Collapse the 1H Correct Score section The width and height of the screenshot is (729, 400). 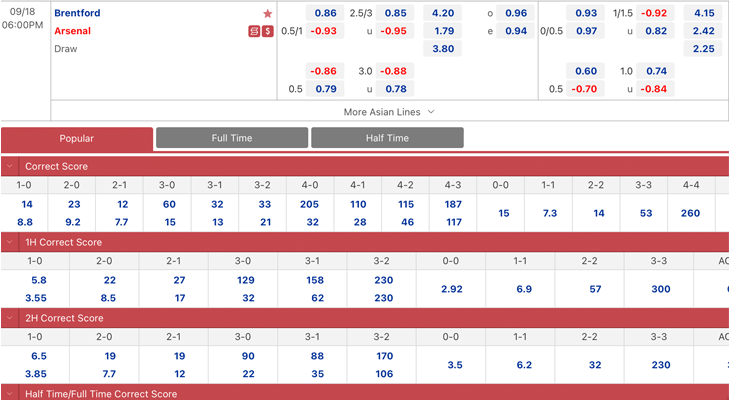click(10, 242)
